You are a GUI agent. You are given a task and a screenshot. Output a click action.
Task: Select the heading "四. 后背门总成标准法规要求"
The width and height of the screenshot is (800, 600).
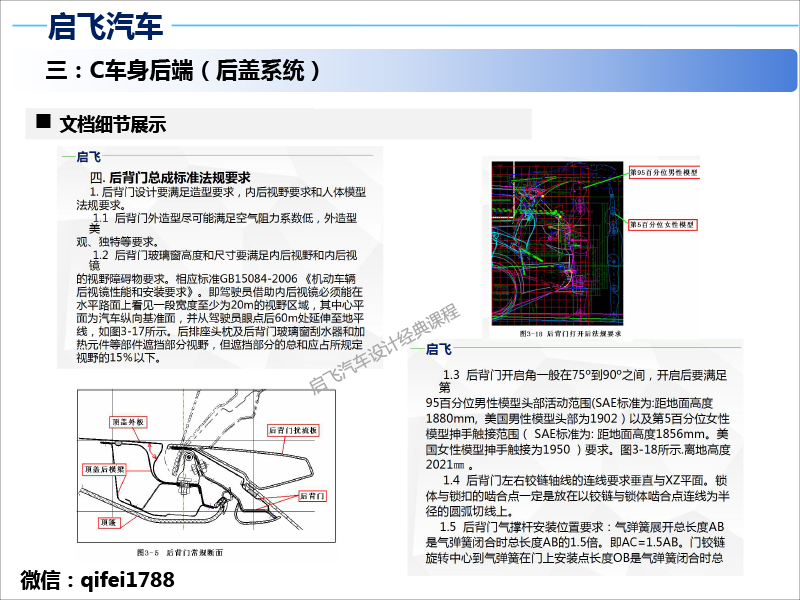[170, 178]
